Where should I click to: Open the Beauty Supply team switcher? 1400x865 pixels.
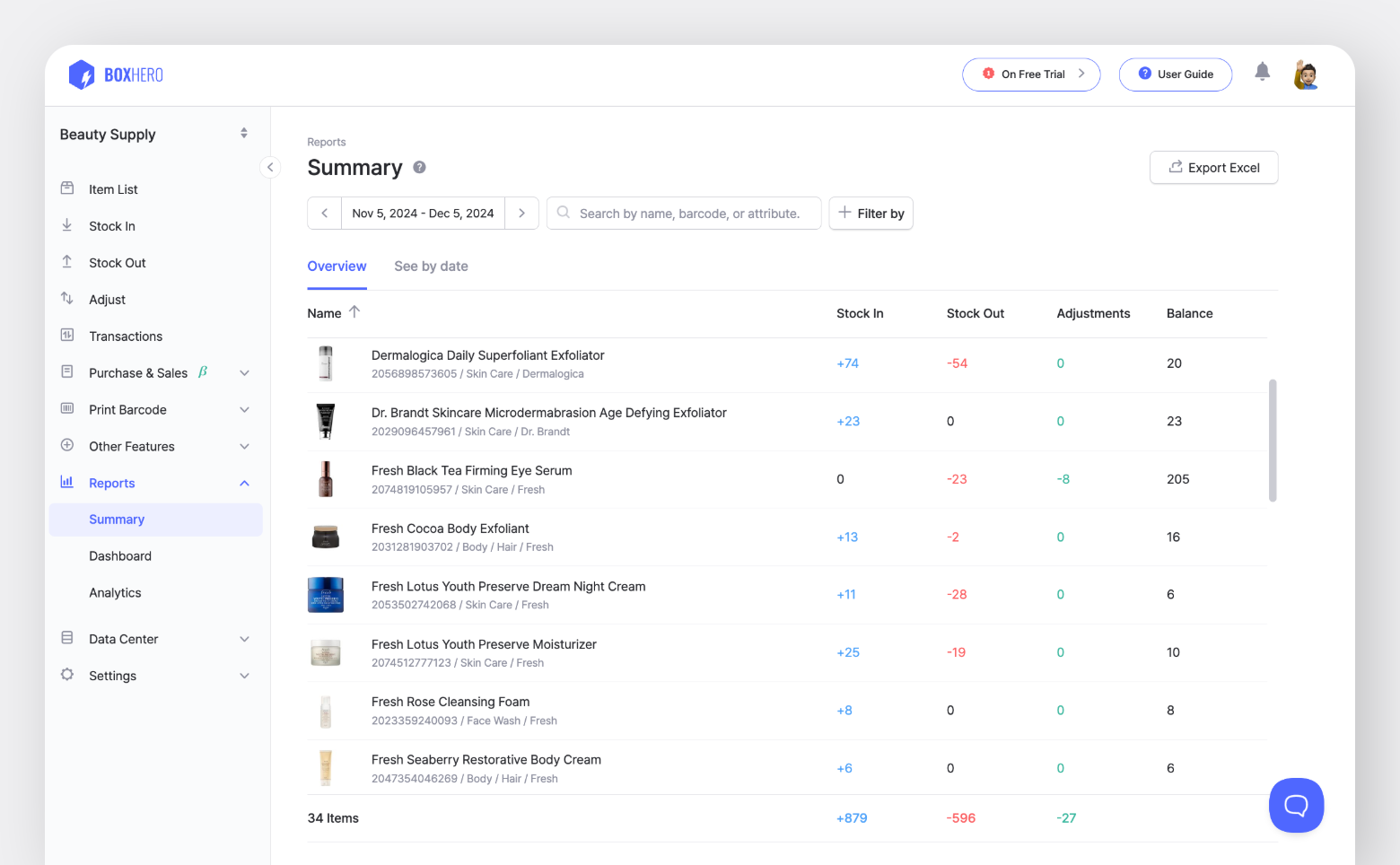coord(243,134)
